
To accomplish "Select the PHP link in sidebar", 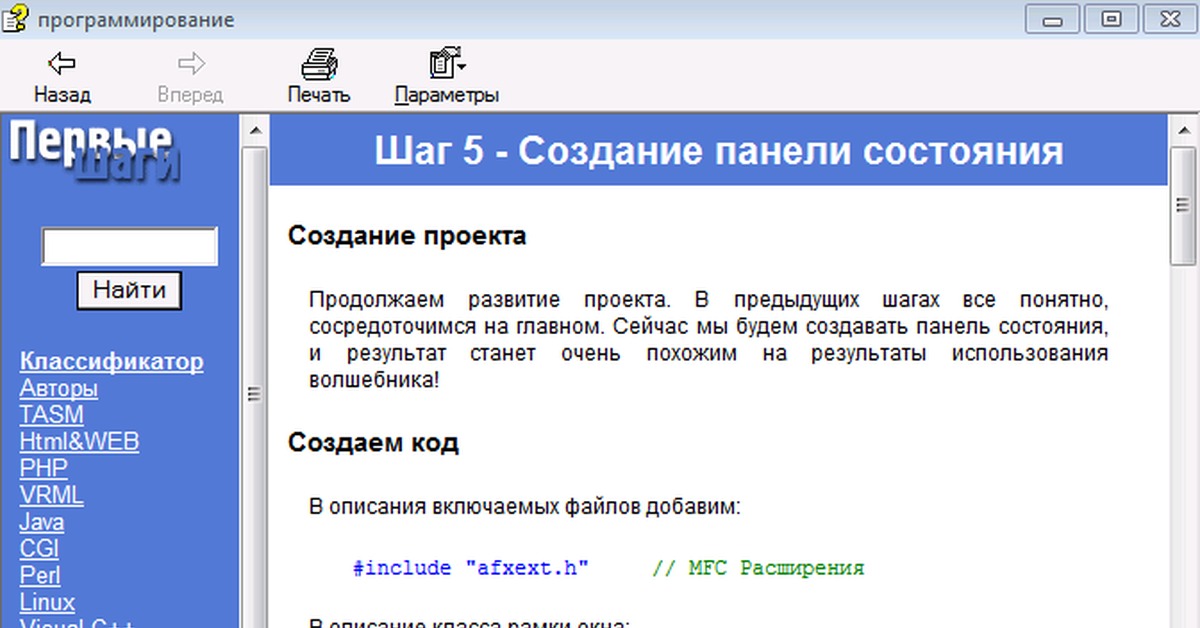I will coord(44,468).
